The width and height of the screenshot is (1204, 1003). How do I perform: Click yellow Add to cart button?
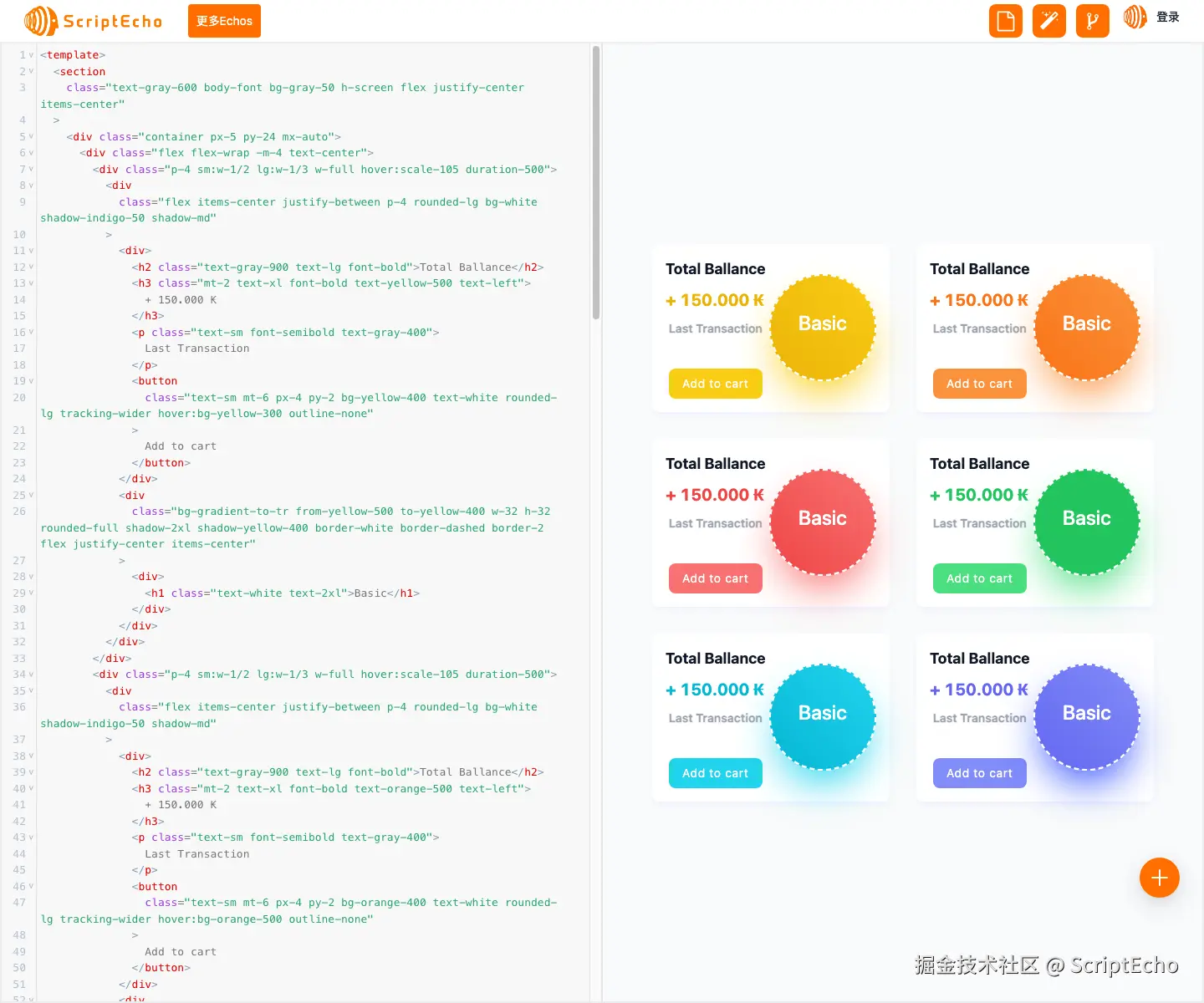coord(716,384)
